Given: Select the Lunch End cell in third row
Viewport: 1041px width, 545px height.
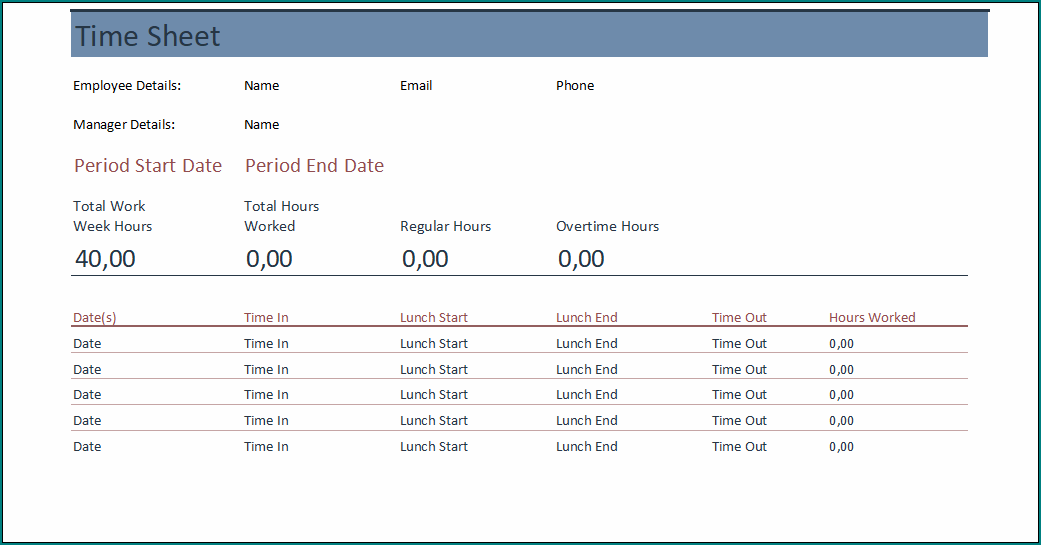Looking at the screenshot, I should pos(587,395).
